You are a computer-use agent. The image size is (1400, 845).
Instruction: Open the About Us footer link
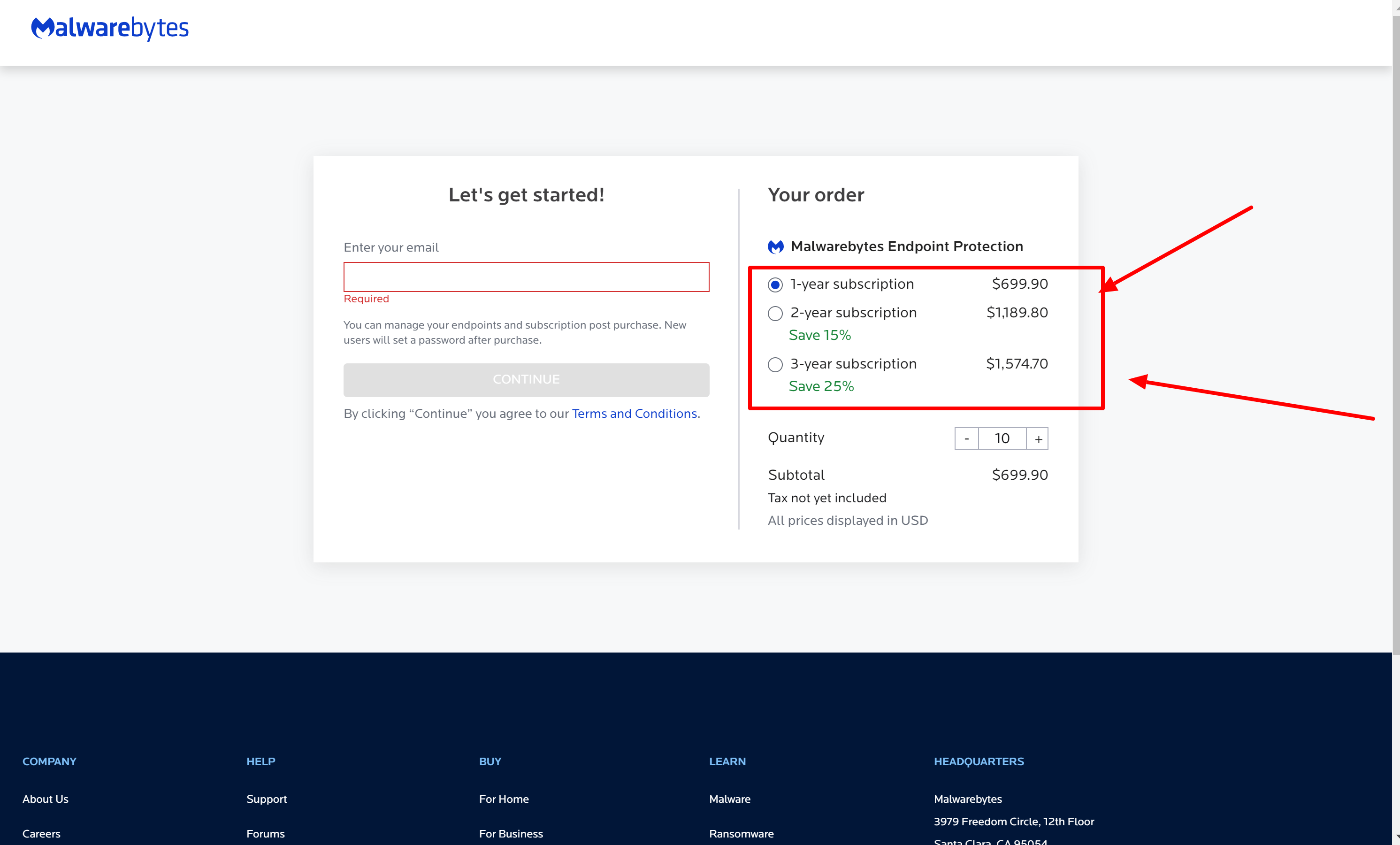pyautogui.click(x=46, y=799)
